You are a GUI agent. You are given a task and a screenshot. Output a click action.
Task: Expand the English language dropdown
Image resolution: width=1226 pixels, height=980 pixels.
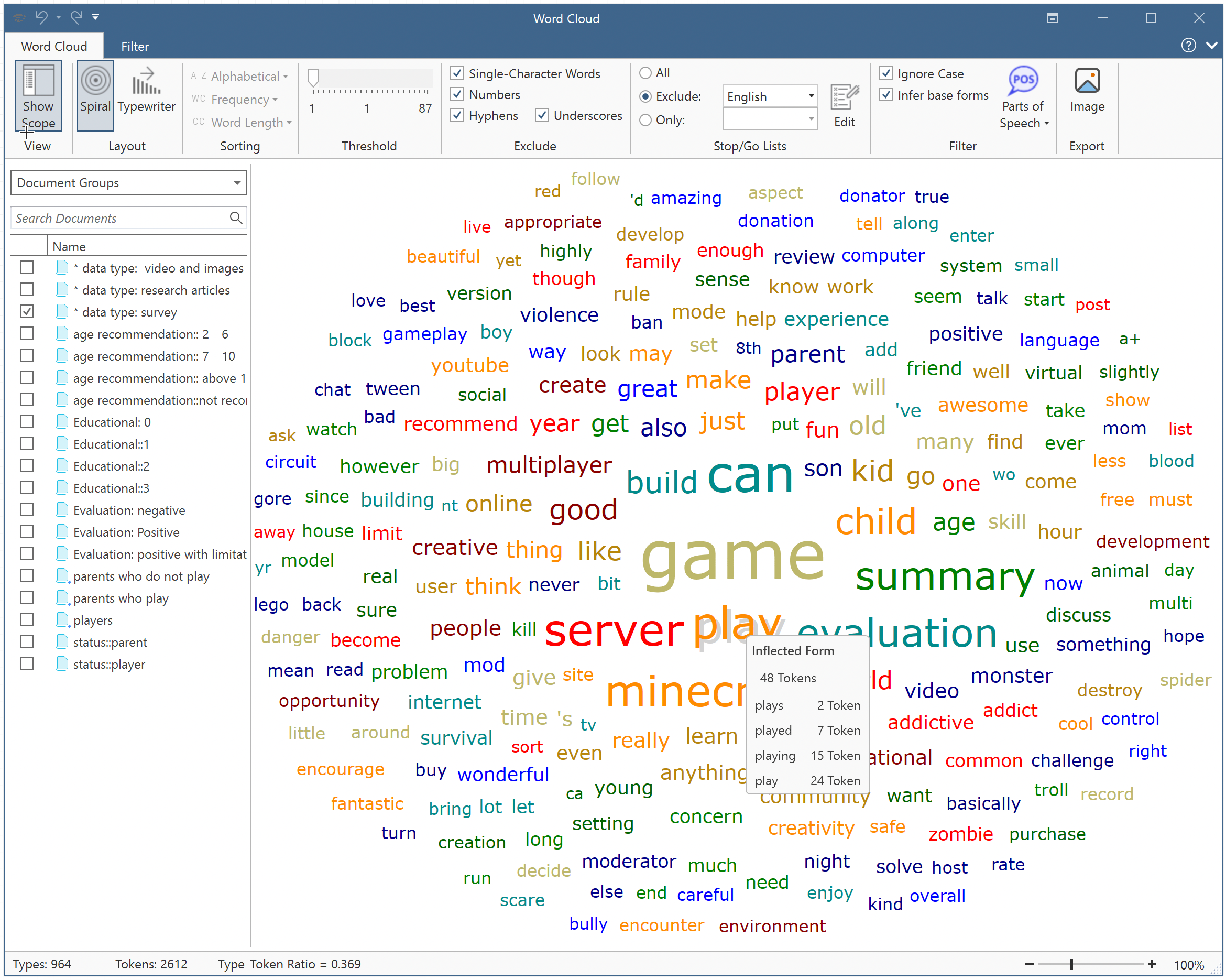(811, 96)
